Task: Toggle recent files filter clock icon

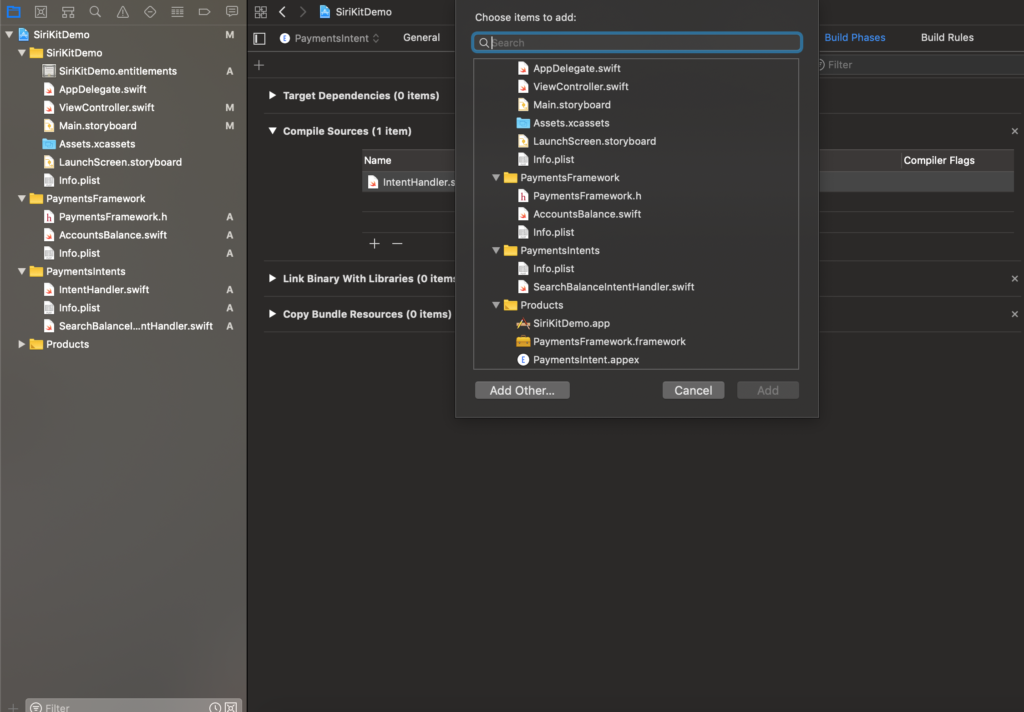Action: click(x=215, y=707)
